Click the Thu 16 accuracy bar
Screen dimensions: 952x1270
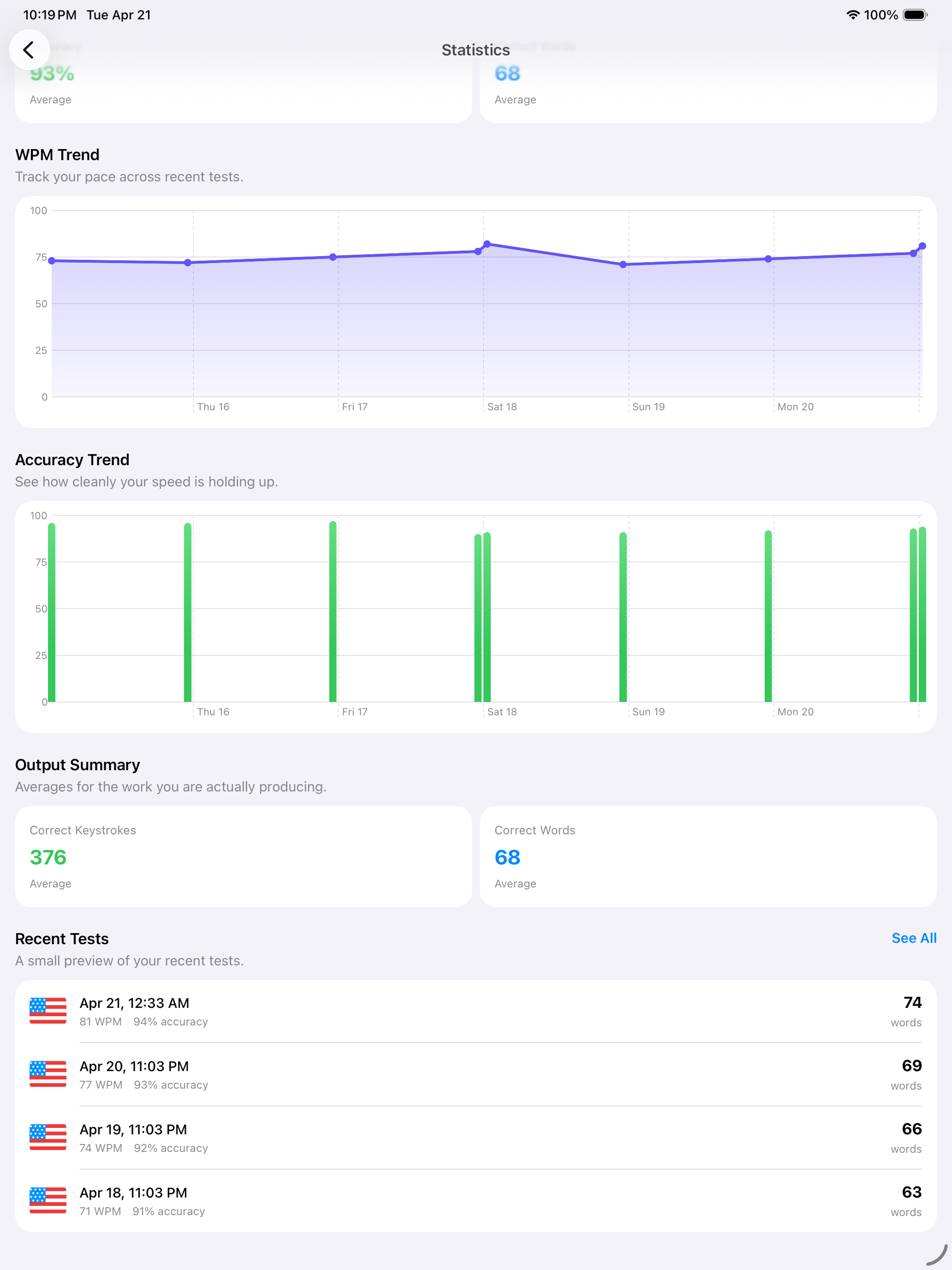pyautogui.click(x=188, y=612)
